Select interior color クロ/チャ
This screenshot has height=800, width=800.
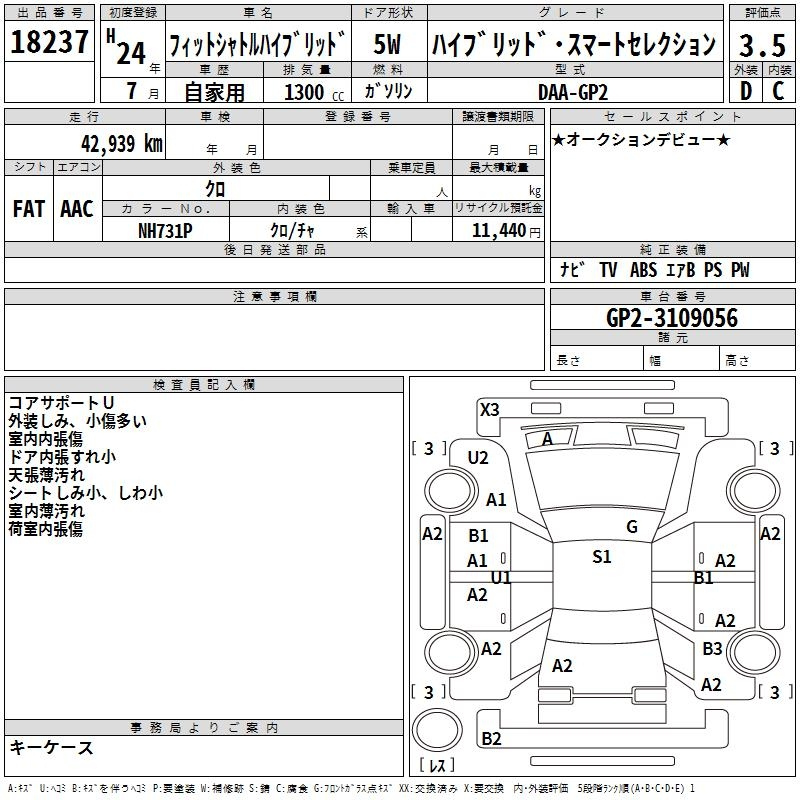(292, 230)
